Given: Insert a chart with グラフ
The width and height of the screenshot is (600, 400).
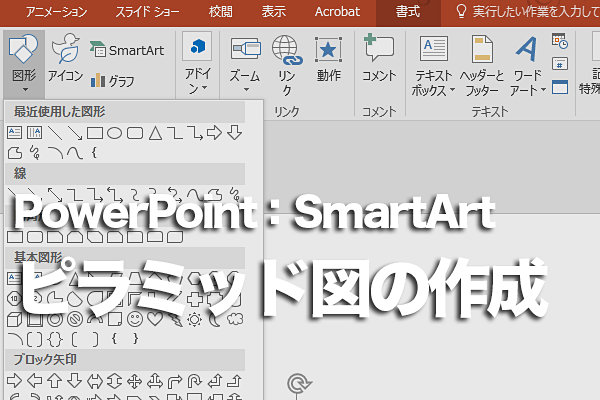Looking at the screenshot, I should (x=112, y=81).
